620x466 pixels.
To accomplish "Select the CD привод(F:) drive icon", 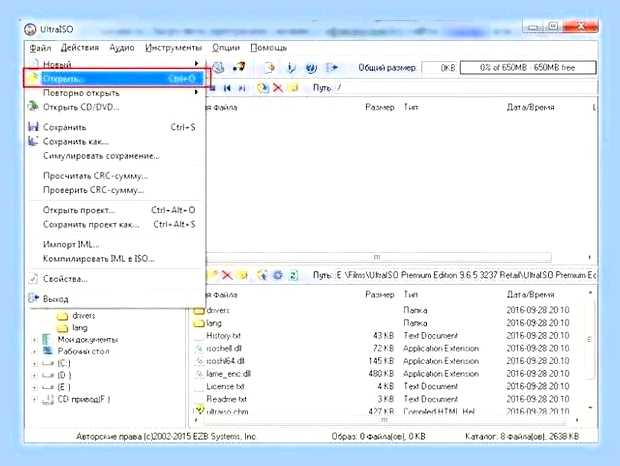I will (48, 400).
